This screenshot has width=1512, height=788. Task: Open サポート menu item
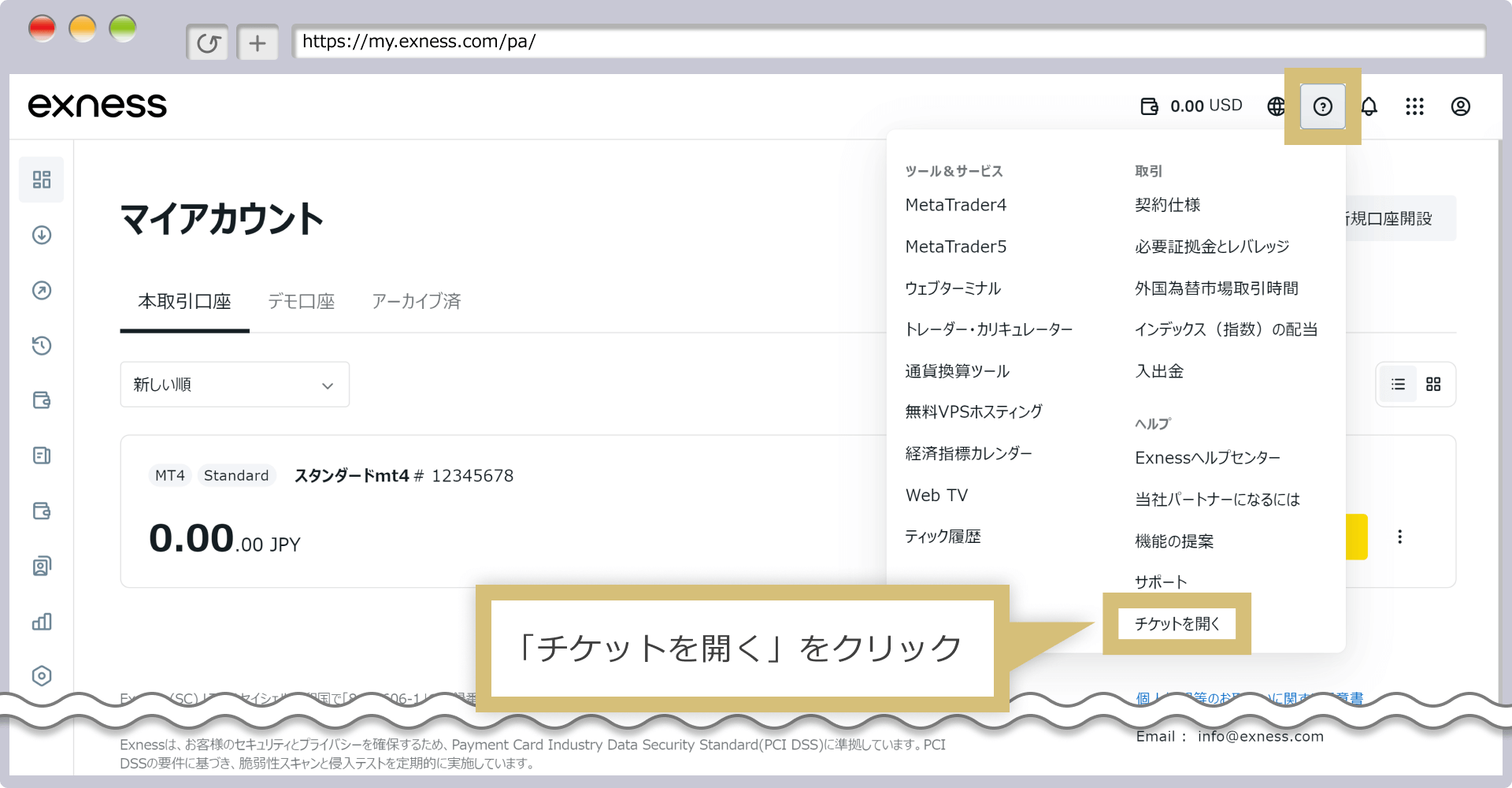tap(1161, 582)
